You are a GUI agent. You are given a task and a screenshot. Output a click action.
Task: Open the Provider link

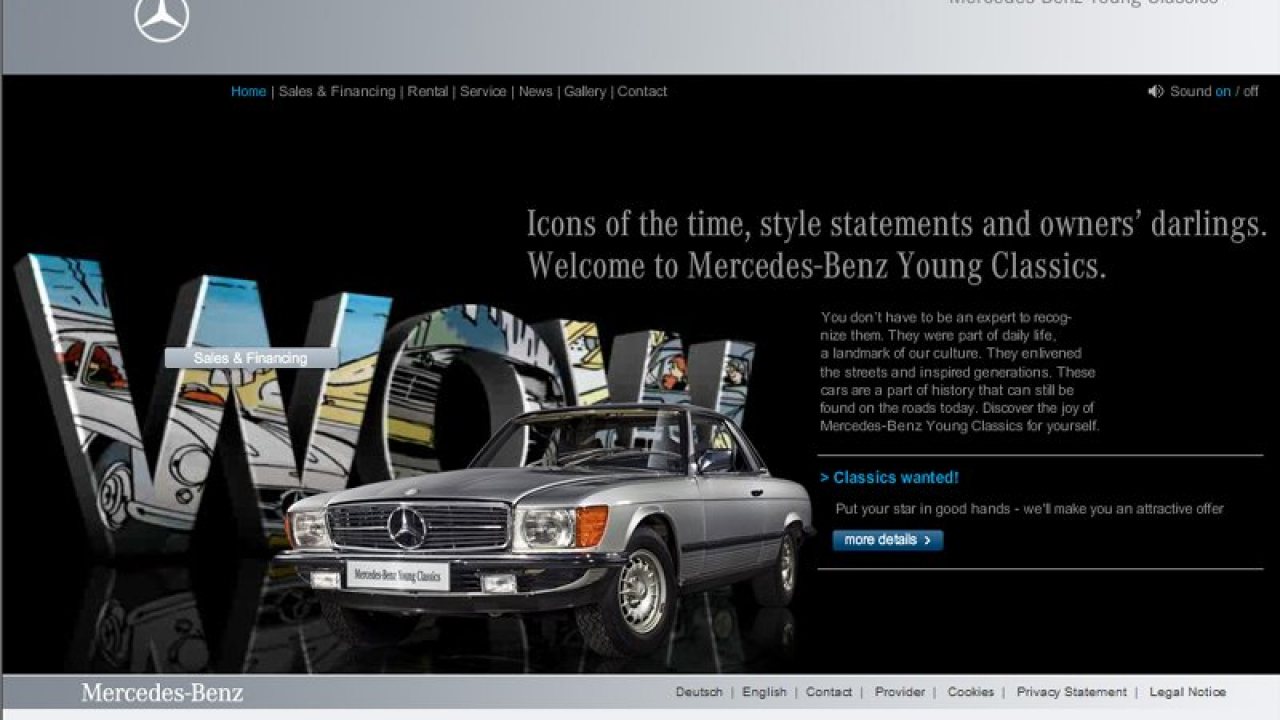[900, 692]
